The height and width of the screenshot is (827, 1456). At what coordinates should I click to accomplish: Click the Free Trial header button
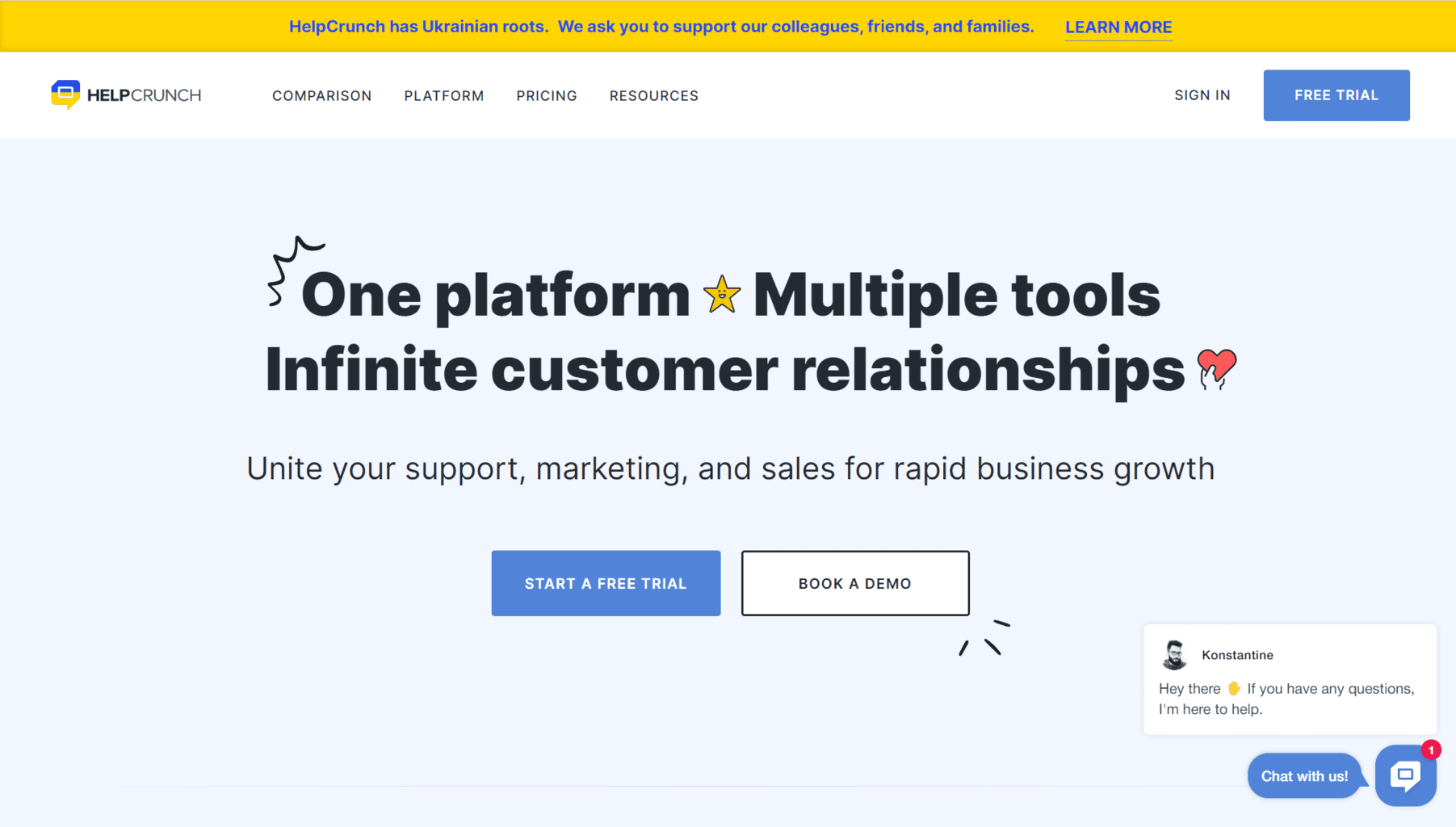(x=1336, y=95)
